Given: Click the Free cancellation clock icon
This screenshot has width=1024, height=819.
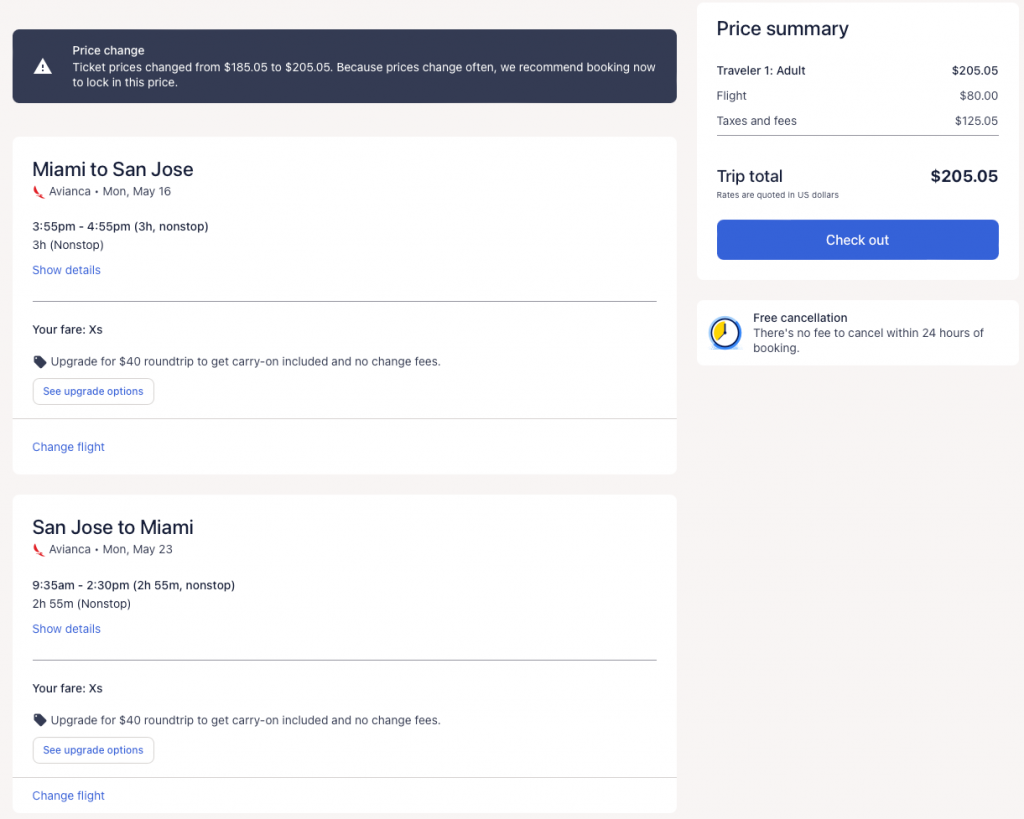Looking at the screenshot, I should coord(725,333).
